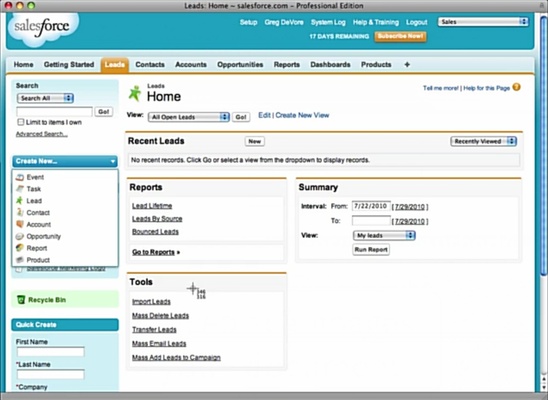The image size is (548, 400).
Task: Click the orange help question mark icon
Action: (x=516, y=87)
